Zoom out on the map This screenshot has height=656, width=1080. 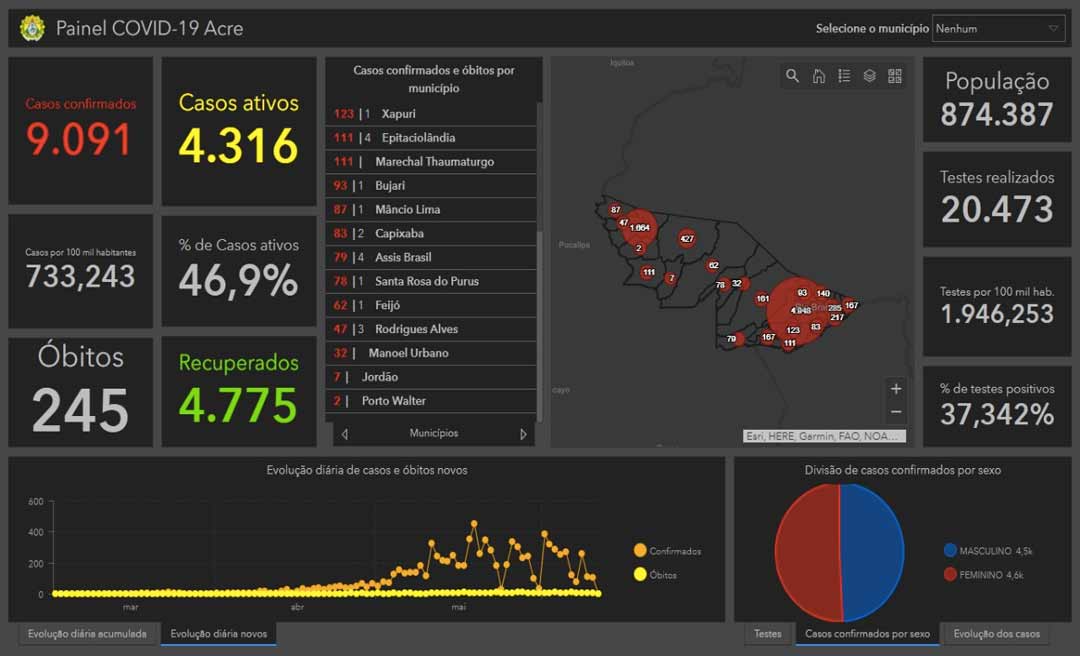click(896, 412)
